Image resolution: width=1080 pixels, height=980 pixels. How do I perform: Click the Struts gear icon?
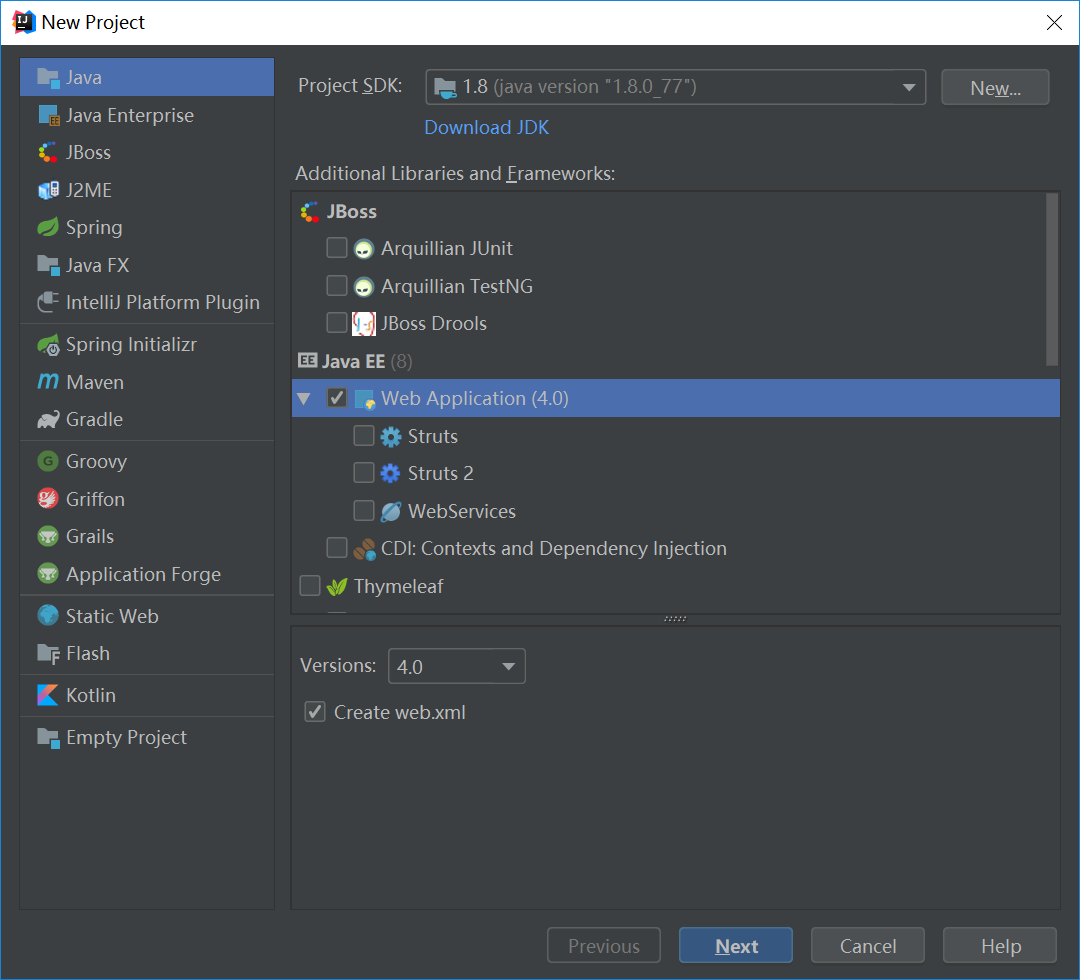391,437
